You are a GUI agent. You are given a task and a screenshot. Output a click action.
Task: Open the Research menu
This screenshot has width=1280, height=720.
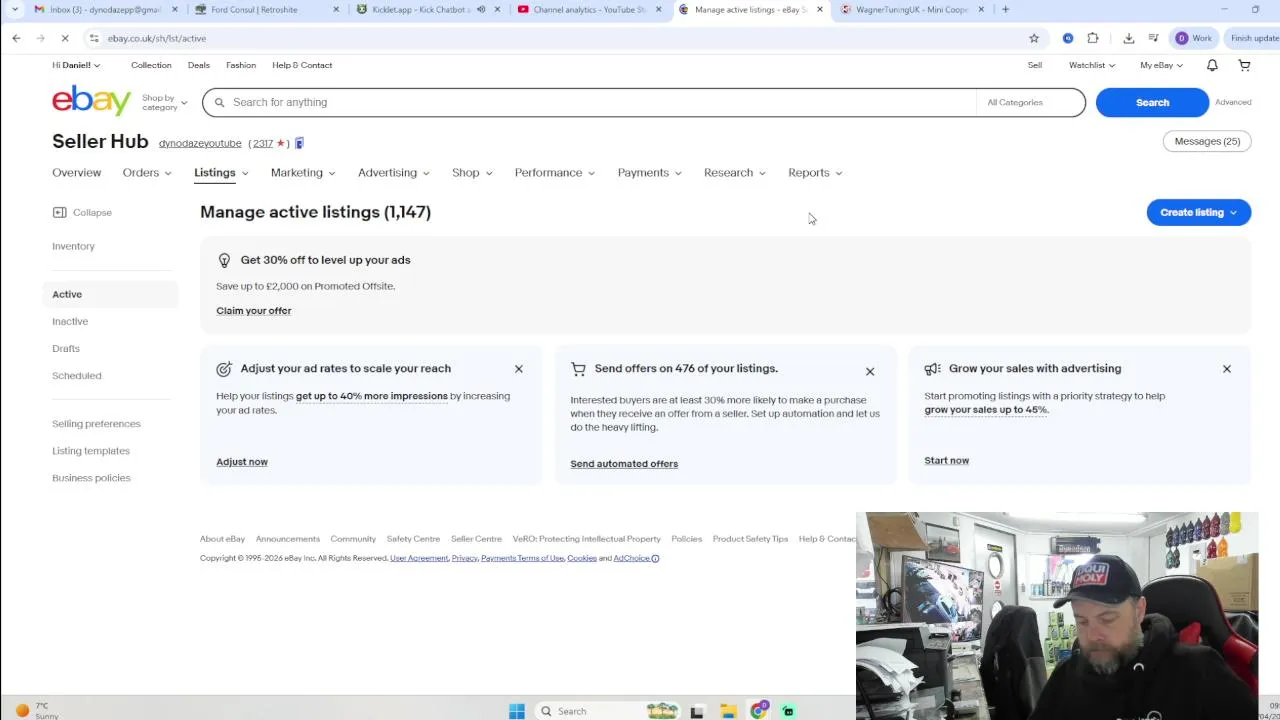[x=735, y=173]
